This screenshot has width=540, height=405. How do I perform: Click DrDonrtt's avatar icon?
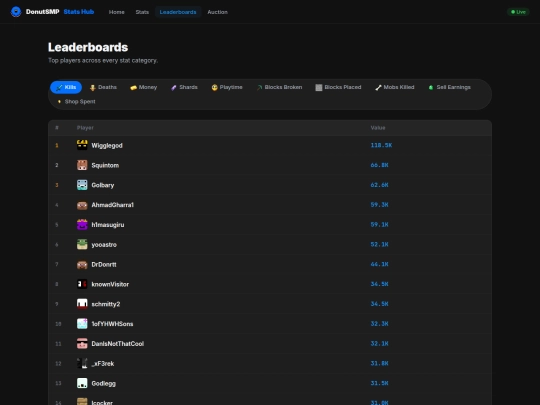(x=82, y=264)
